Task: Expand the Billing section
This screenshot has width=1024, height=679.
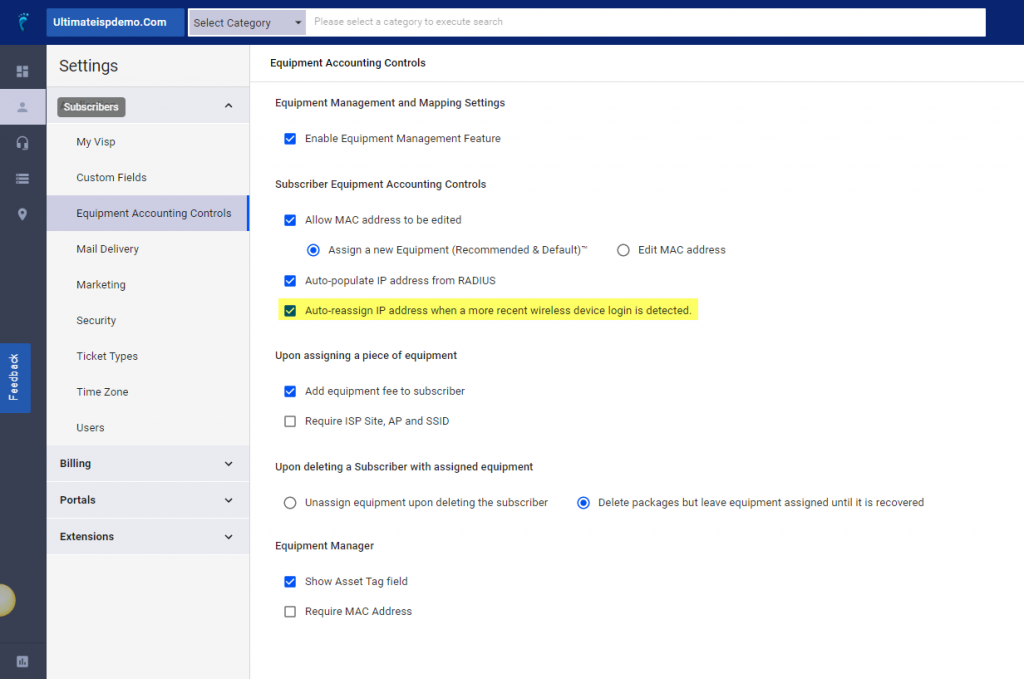Action: pos(148,463)
